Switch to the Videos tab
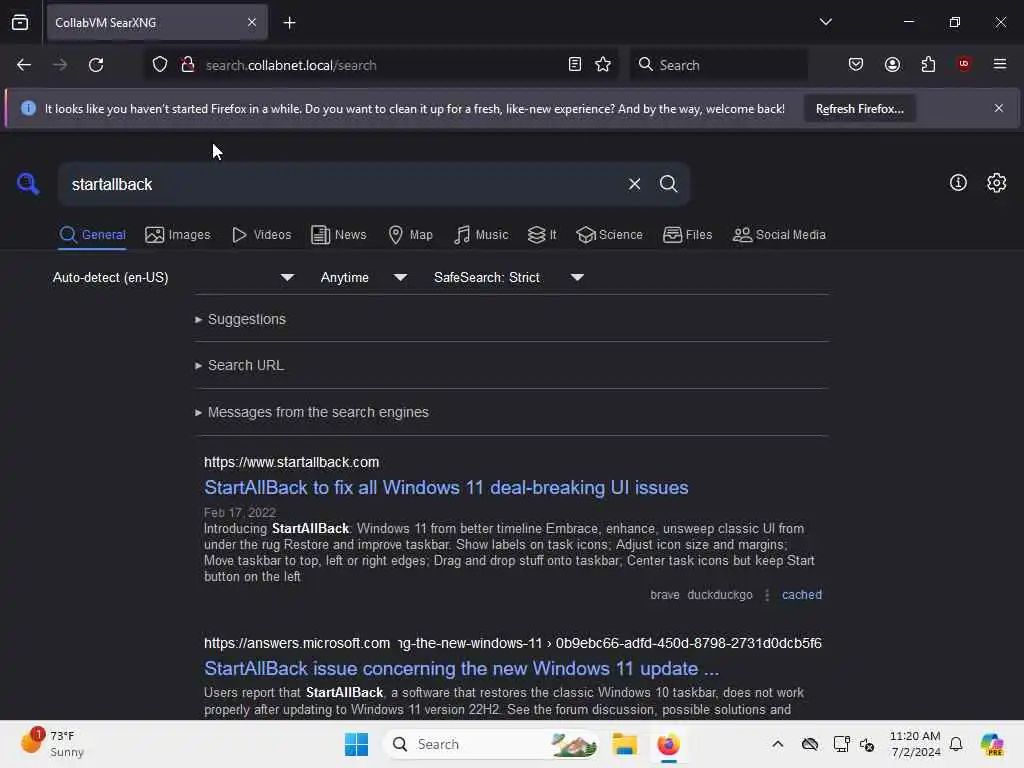1024x768 pixels. tap(261, 235)
